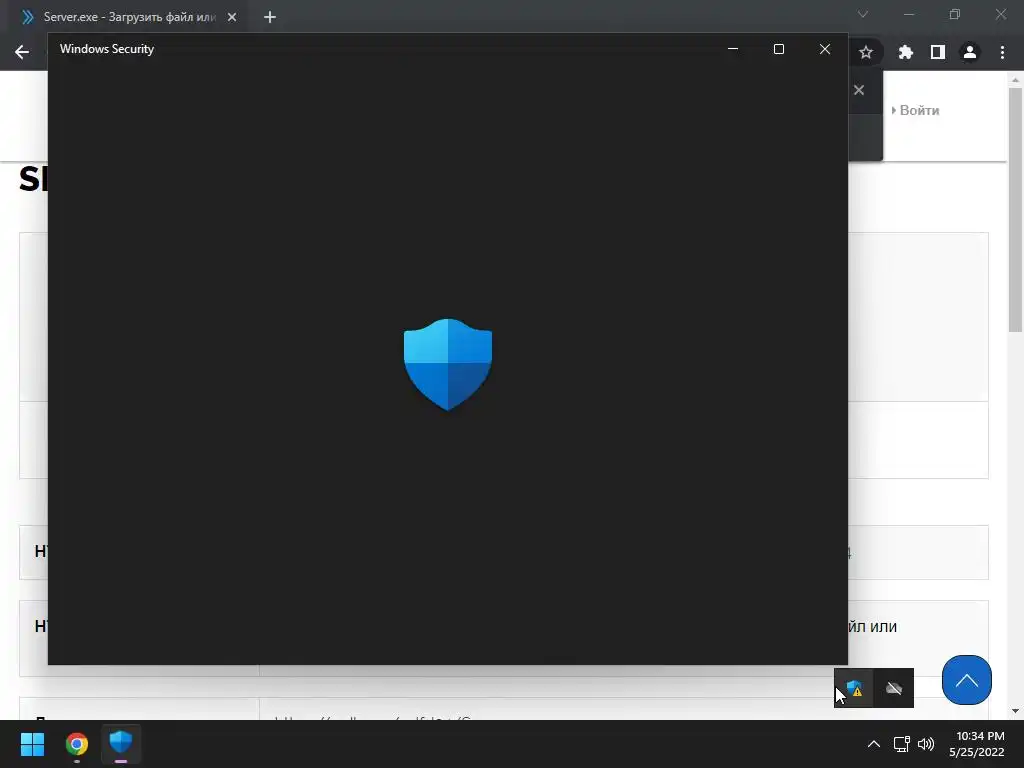
Task: Dismiss the dark popup with X
Action: pos(859,90)
